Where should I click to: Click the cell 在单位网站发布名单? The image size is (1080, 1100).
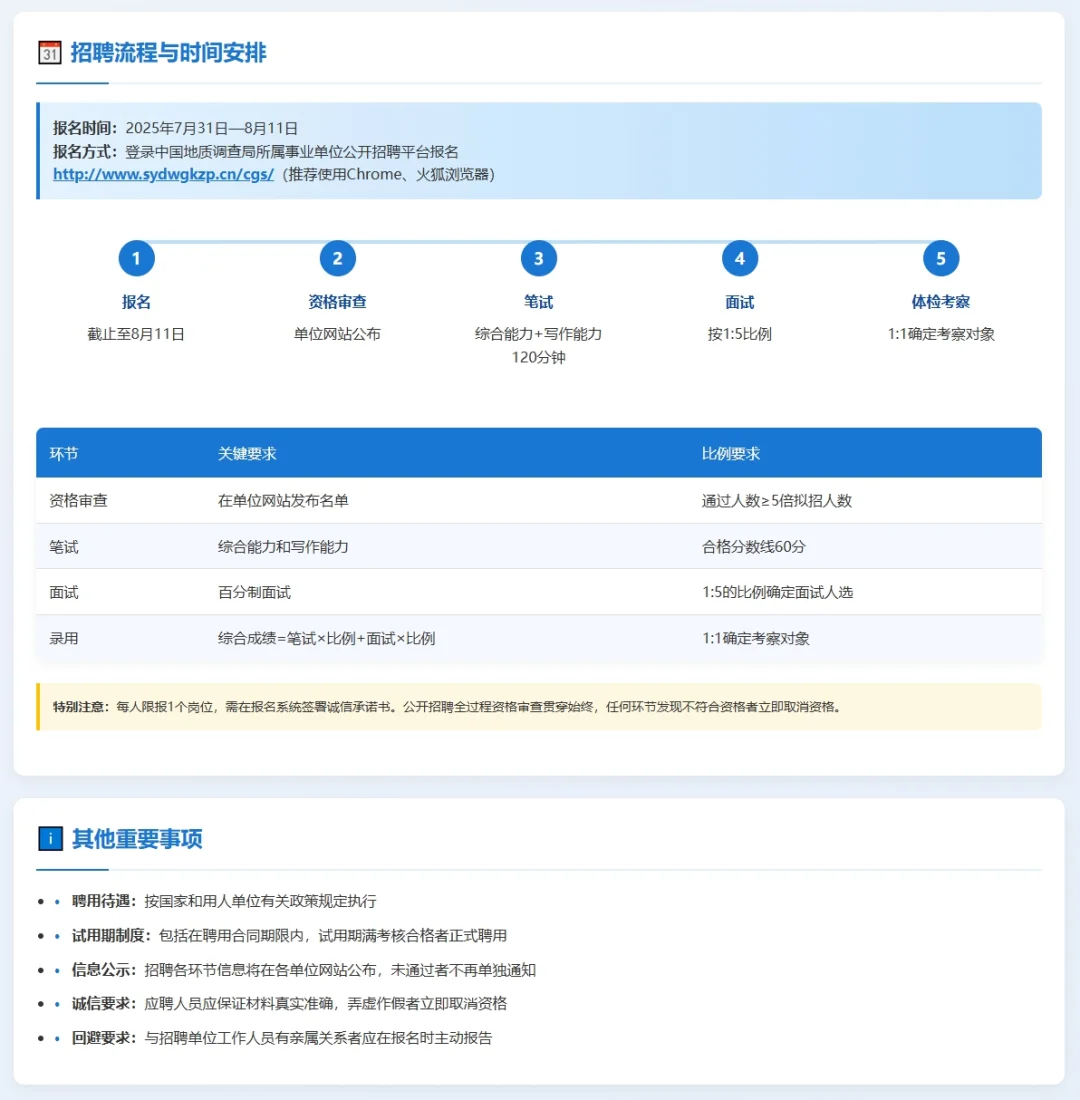coord(283,501)
